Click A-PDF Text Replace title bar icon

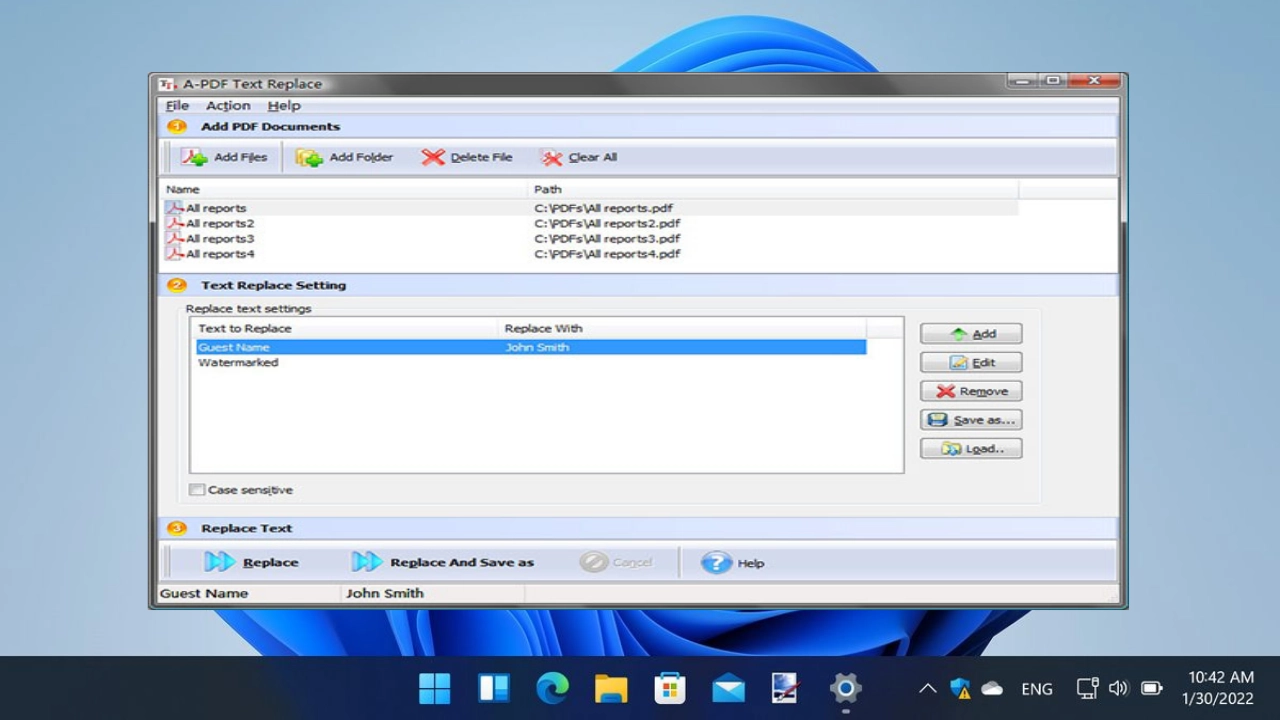coord(168,84)
